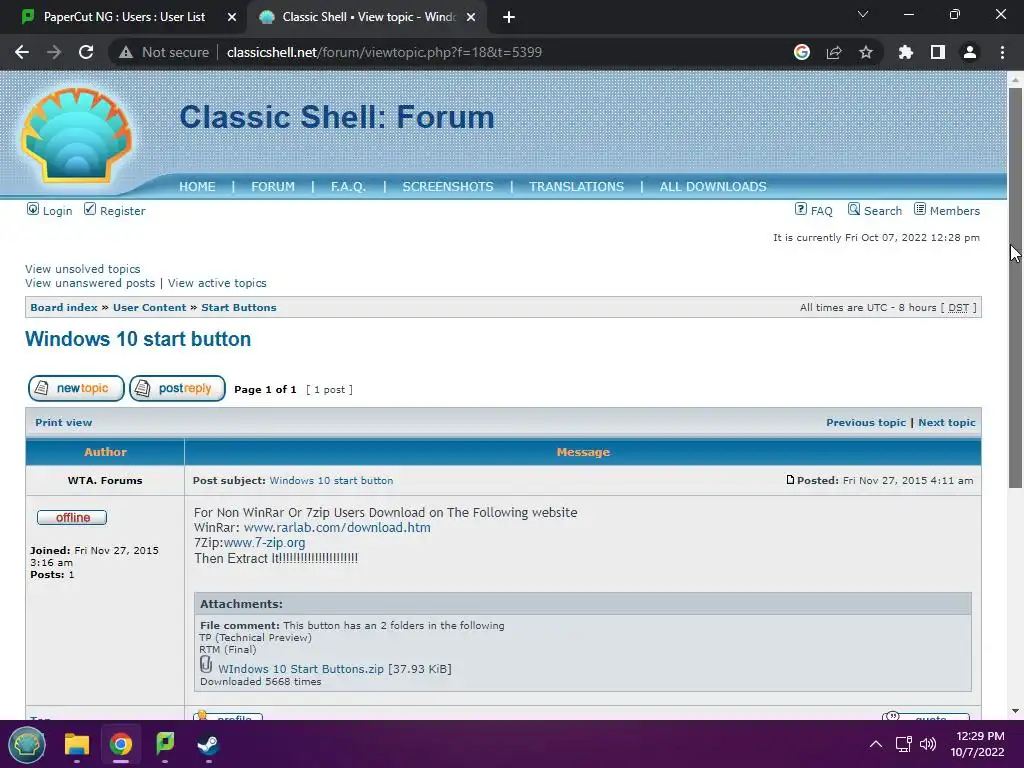1024x768 pixels.
Task: Open View unsolved topics
Action: (83, 269)
